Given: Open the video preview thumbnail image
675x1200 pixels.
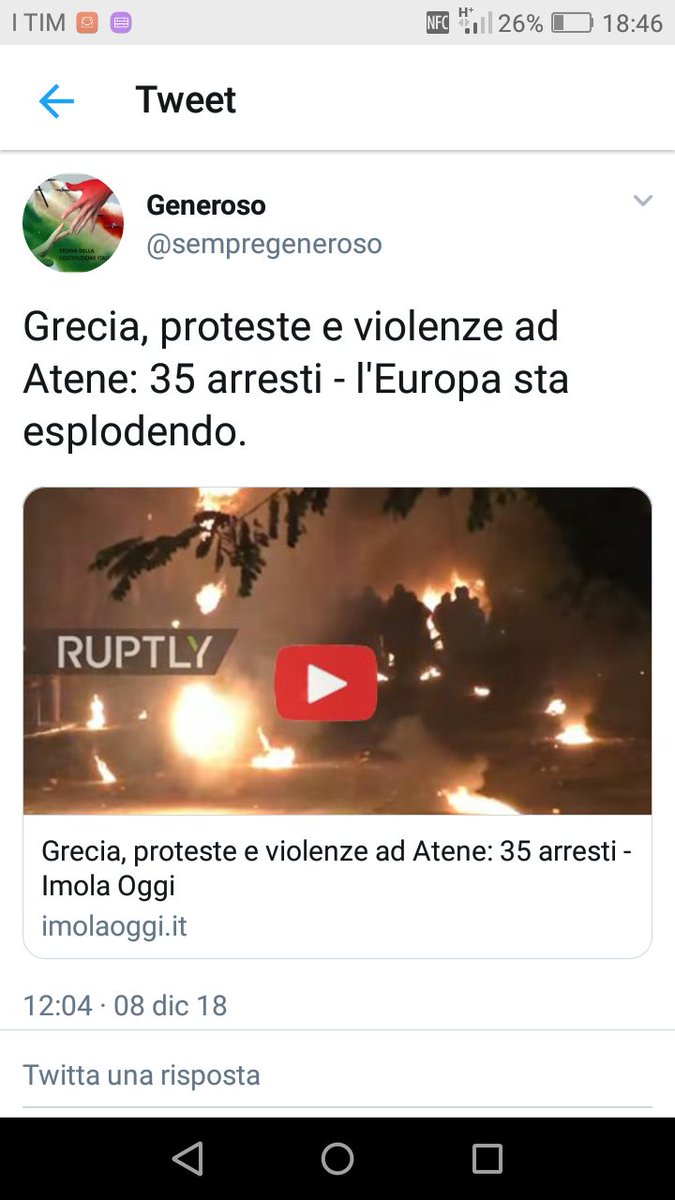Looking at the screenshot, I should coord(337,651).
